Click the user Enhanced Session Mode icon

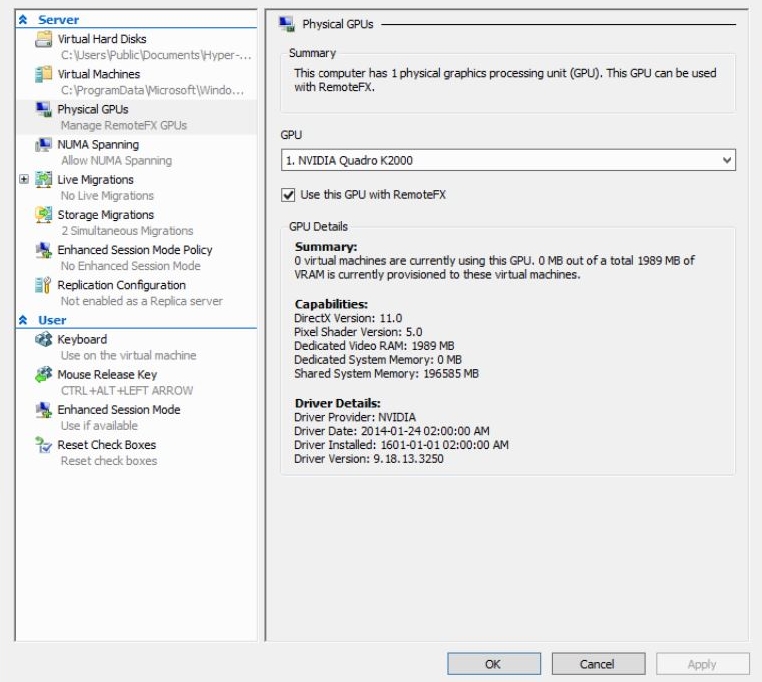(x=43, y=410)
